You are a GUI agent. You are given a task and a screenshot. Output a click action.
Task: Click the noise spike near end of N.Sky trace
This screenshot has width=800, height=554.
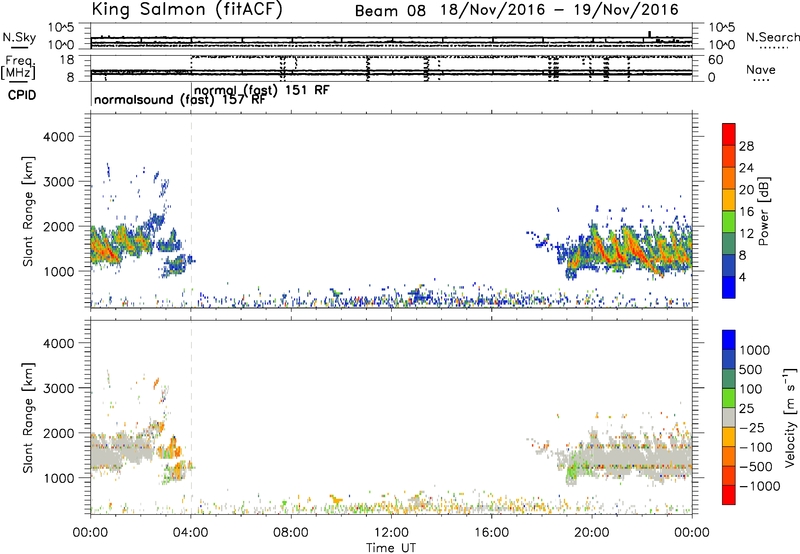pyautogui.click(x=649, y=34)
